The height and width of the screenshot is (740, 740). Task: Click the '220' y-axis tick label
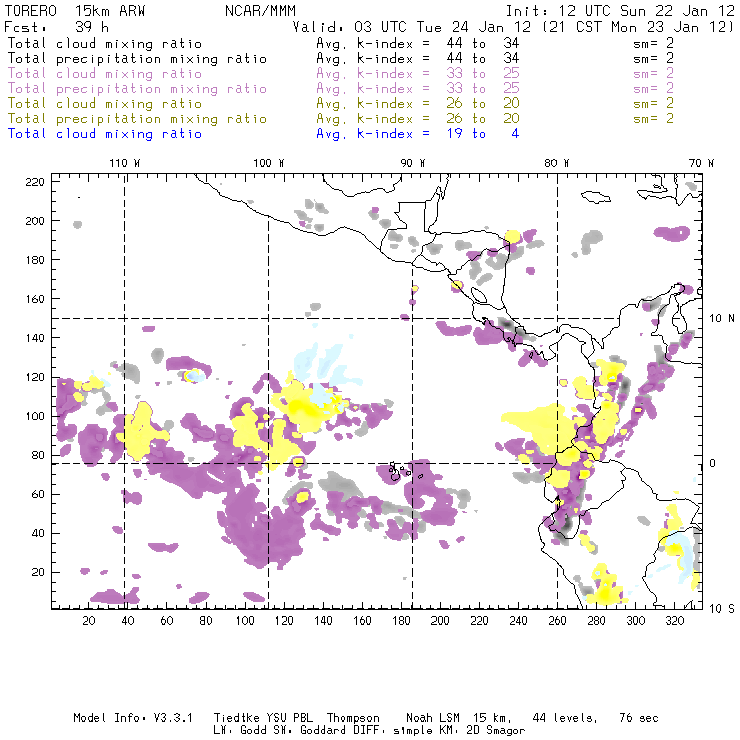point(35,182)
